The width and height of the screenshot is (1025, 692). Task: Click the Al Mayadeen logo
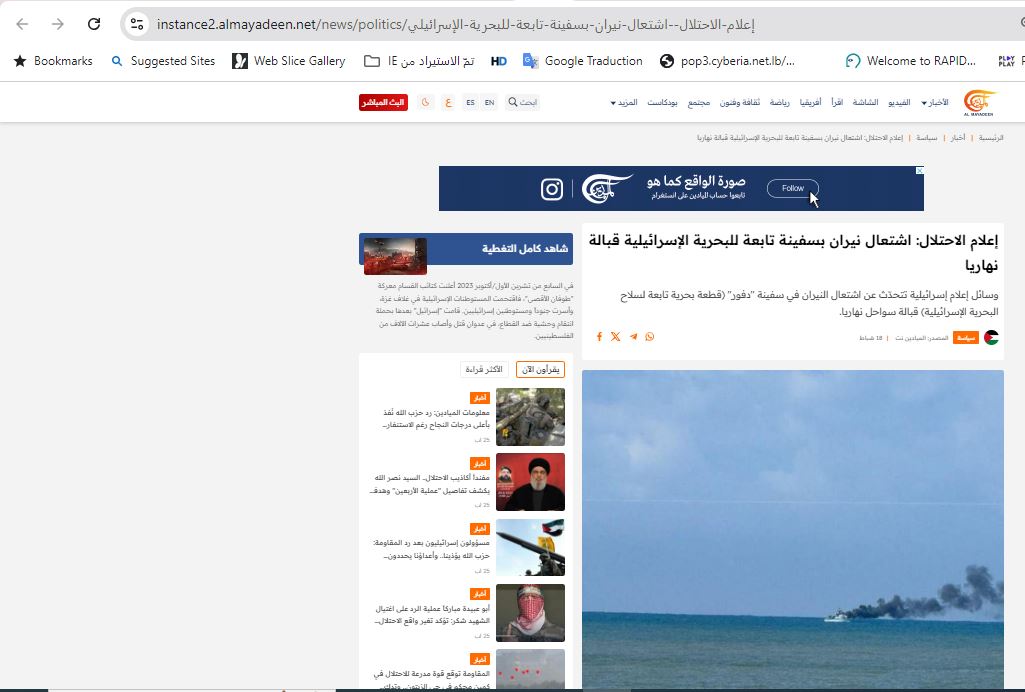979,102
